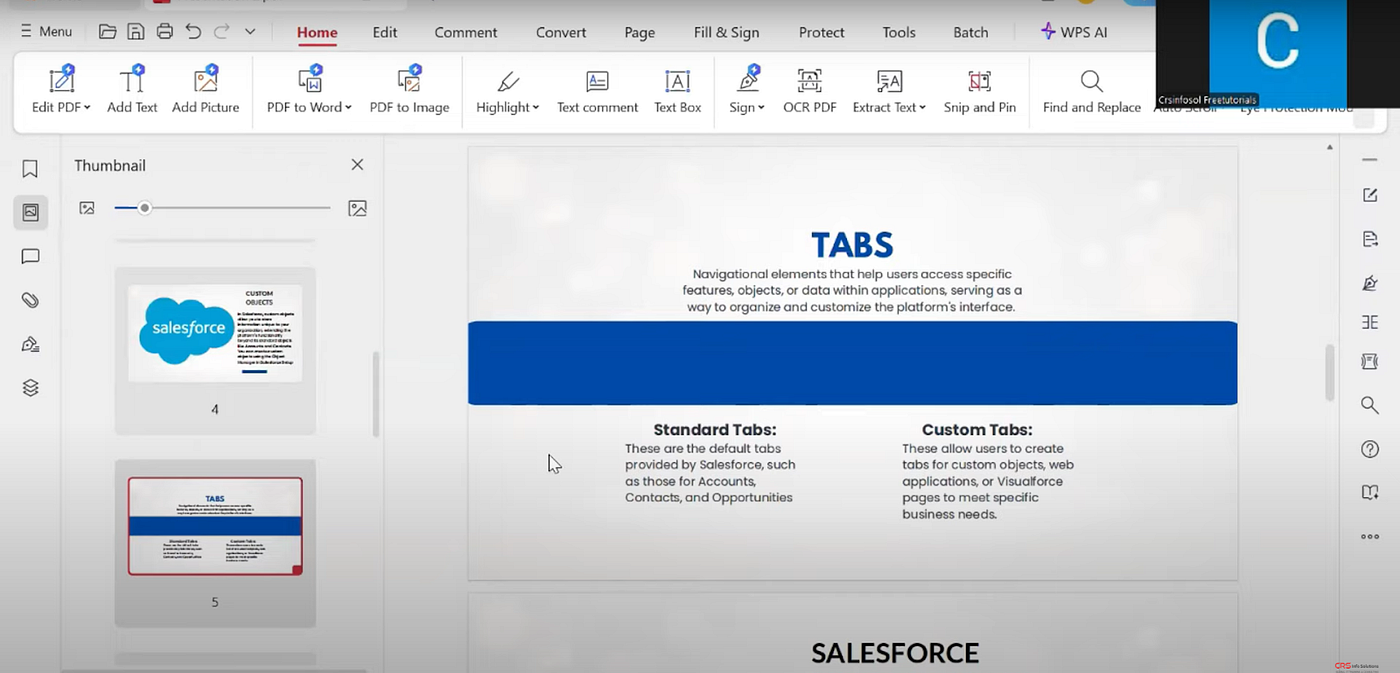Open the Comment ribbon tab

coord(466,32)
